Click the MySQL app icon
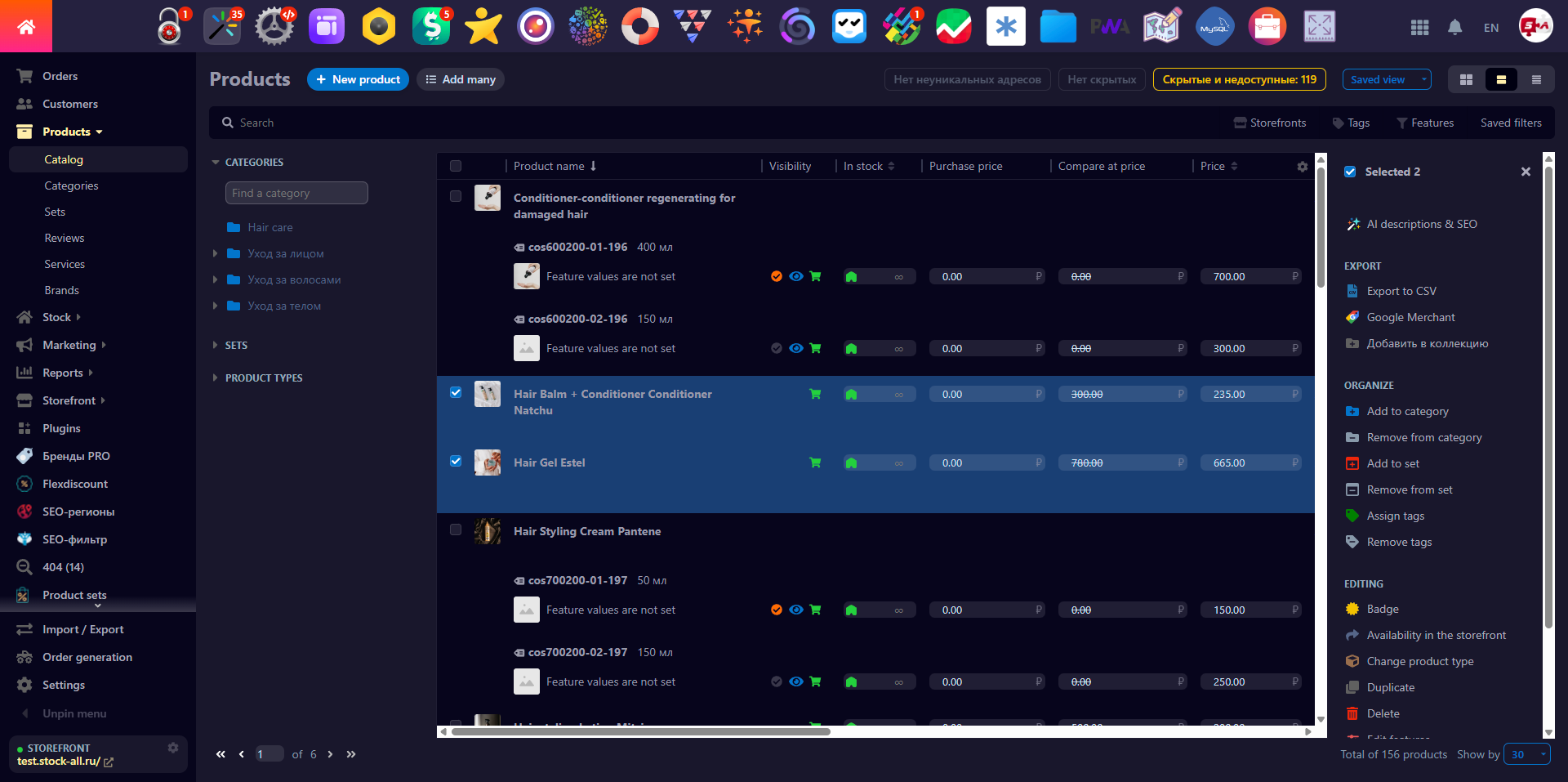Image resolution: width=1568 pixels, height=782 pixels. [x=1214, y=26]
